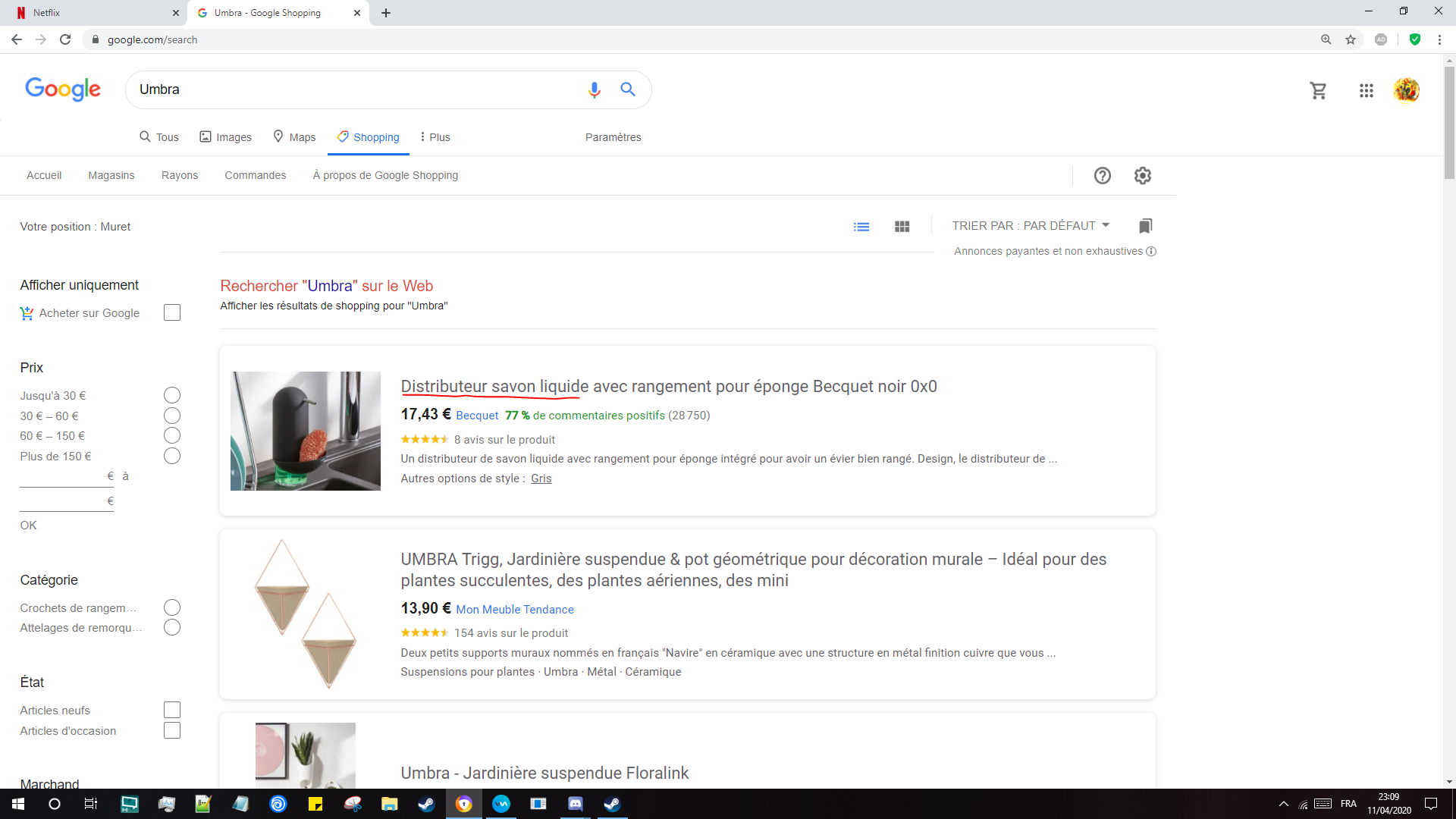Switch to grid view layout
The width and height of the screenshot is (1456, 819).
(902, 227)
